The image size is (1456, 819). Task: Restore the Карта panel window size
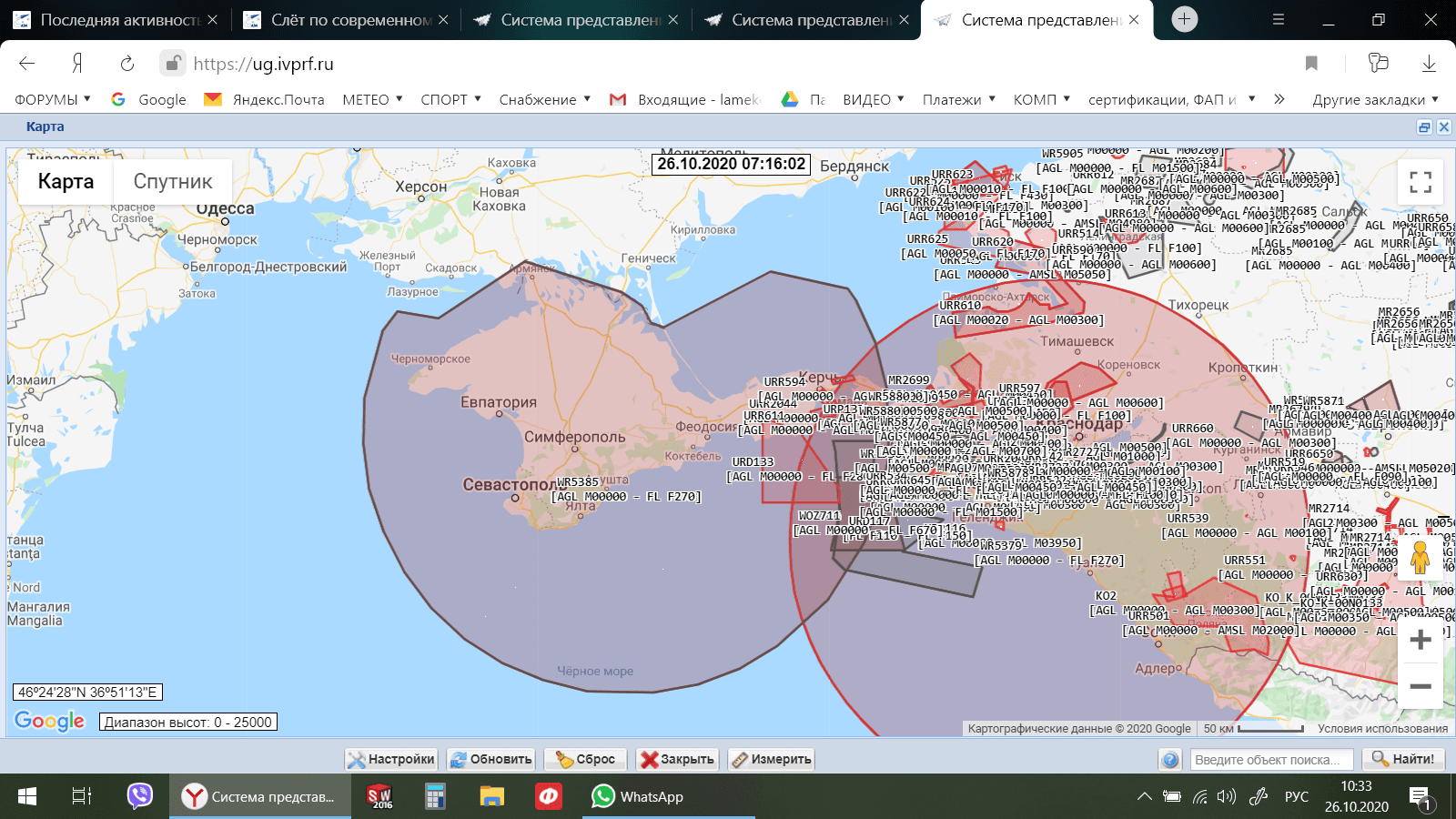tap(1424, 127)
